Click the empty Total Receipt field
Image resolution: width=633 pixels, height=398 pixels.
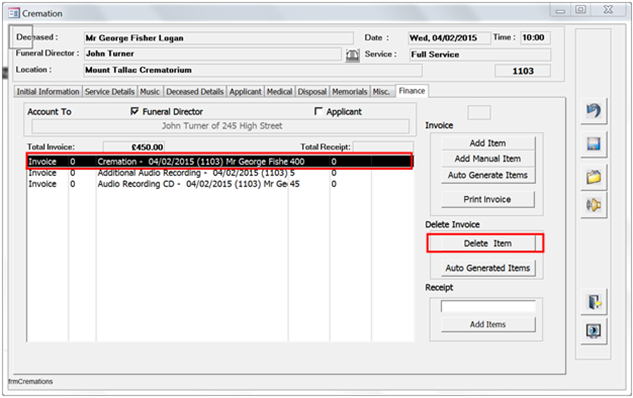pyautogui.click(x=383, y=147)
